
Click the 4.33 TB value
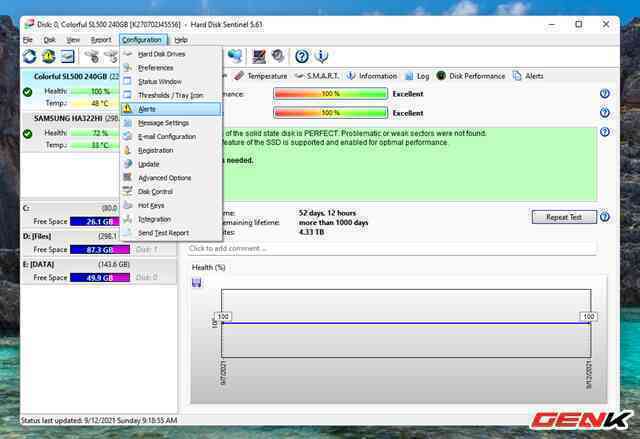311,232
